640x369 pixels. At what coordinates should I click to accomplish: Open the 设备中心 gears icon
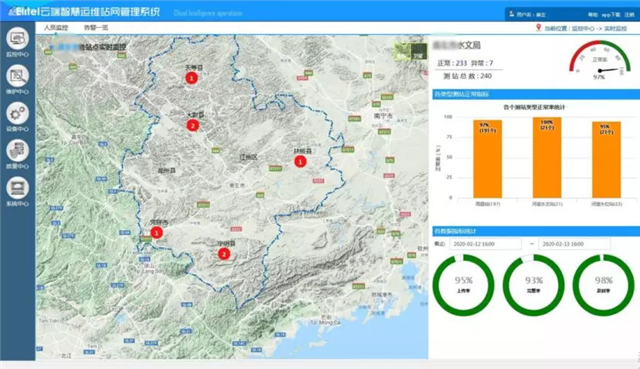[17, 113]
